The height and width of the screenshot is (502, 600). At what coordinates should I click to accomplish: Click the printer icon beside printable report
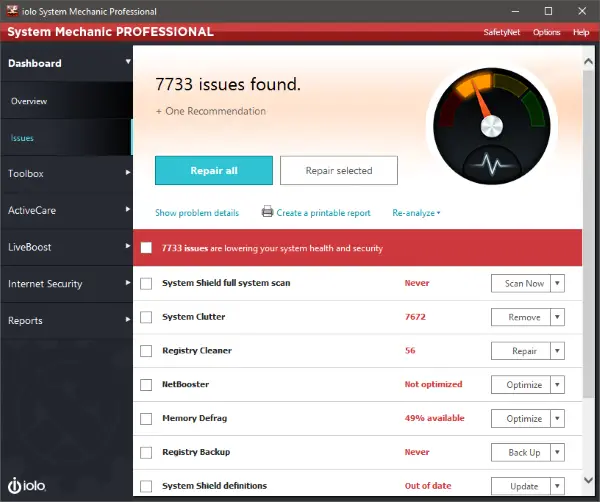[267, 212]
